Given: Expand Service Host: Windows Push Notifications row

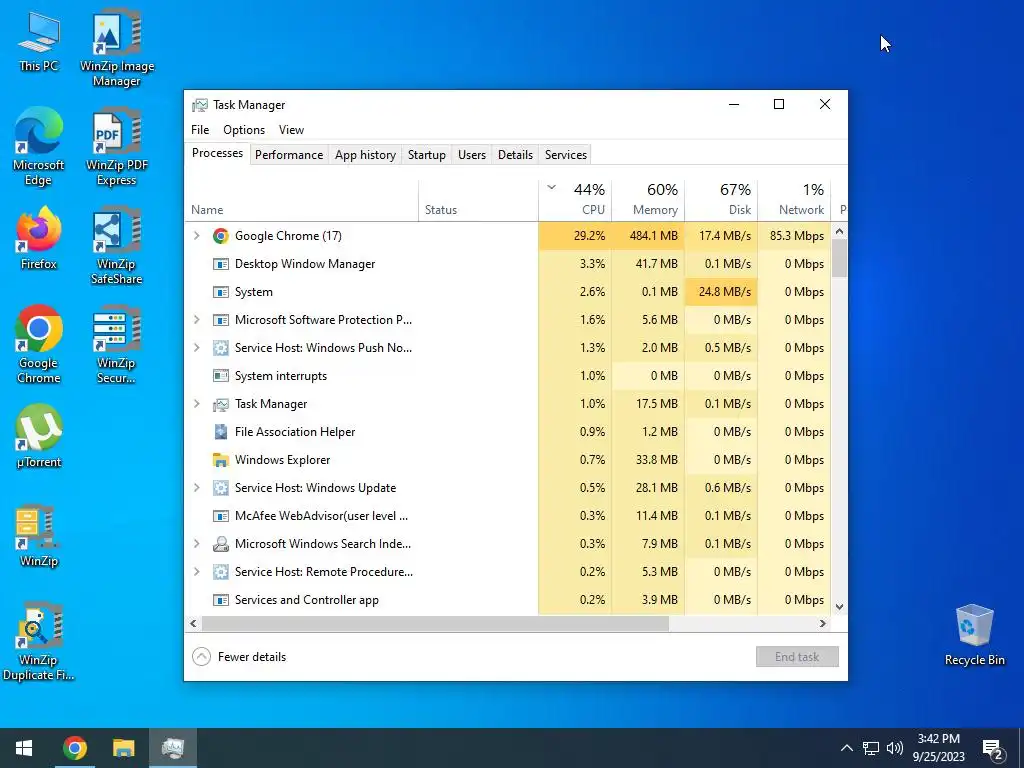Looking at the screenshot, I should [x=197, y=348].
